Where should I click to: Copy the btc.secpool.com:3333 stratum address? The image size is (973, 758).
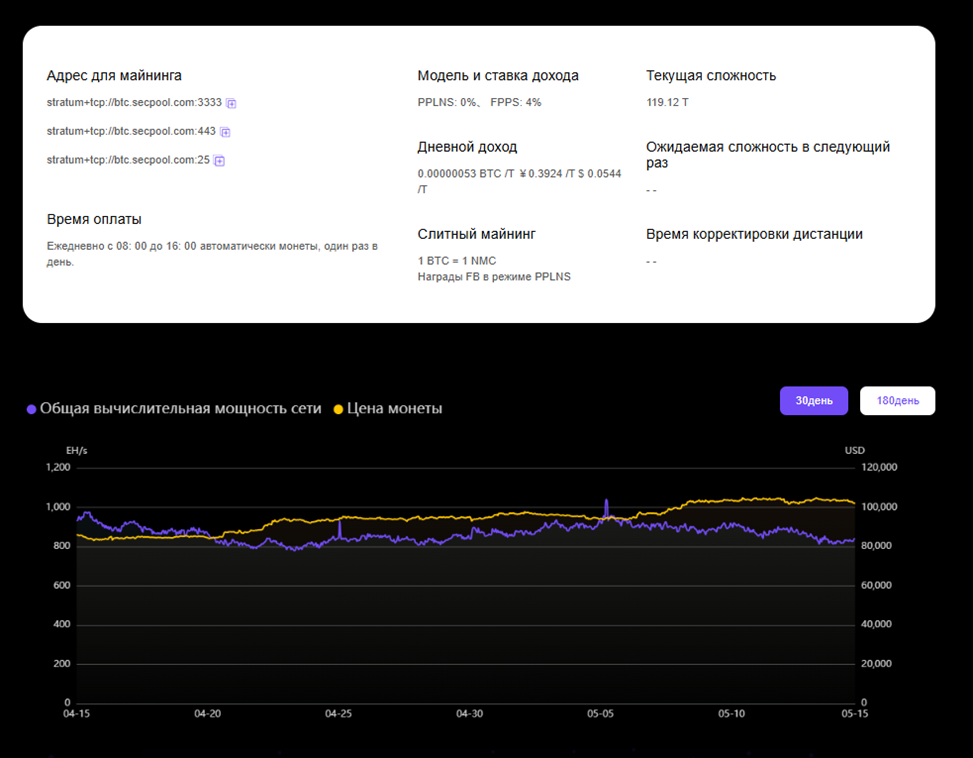point(231,104)
